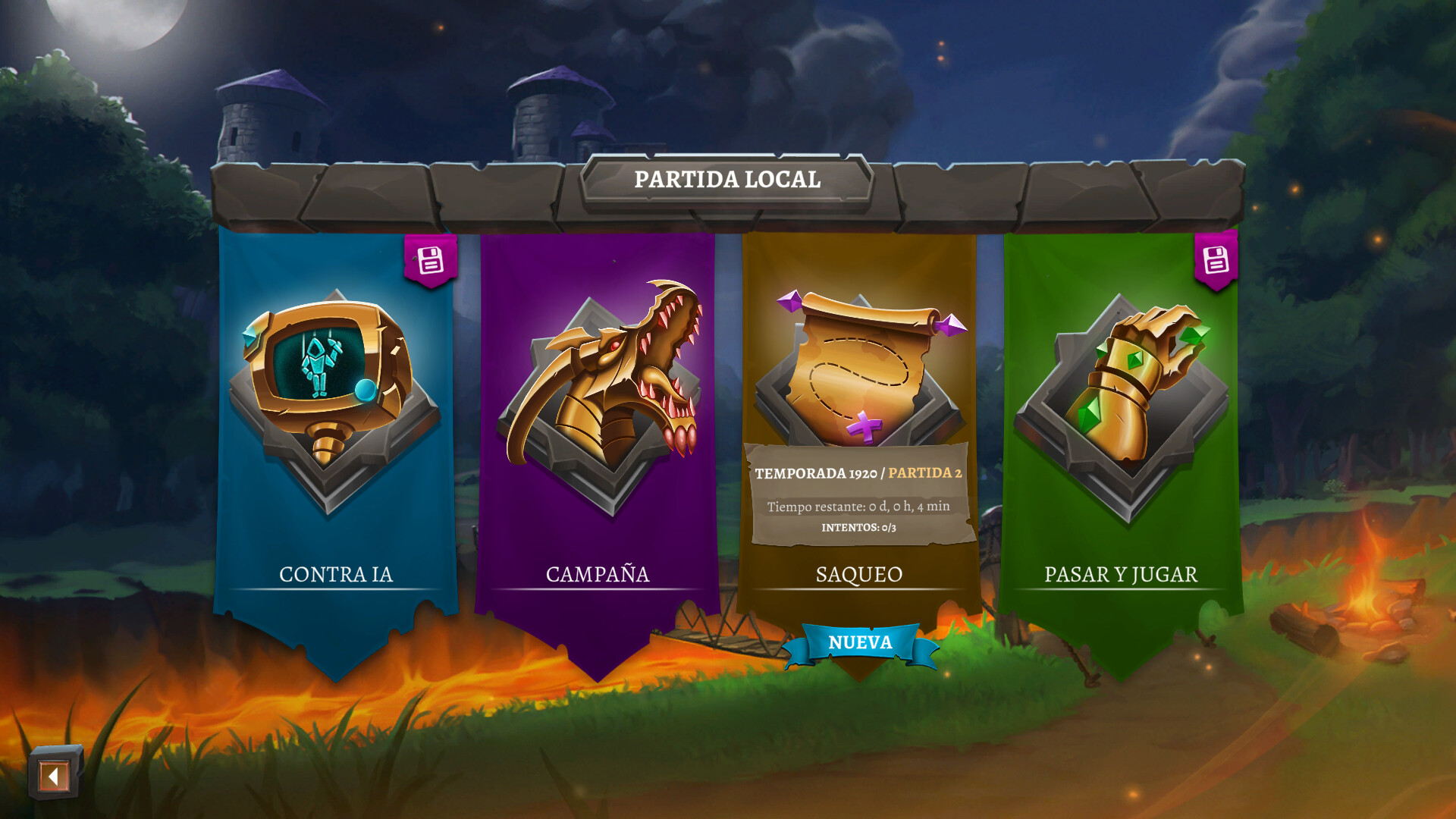This screenshot has width=1456, height=819.
Task: Click the INTENTOS 0/3 counter
Action: [x=858, y=527]
